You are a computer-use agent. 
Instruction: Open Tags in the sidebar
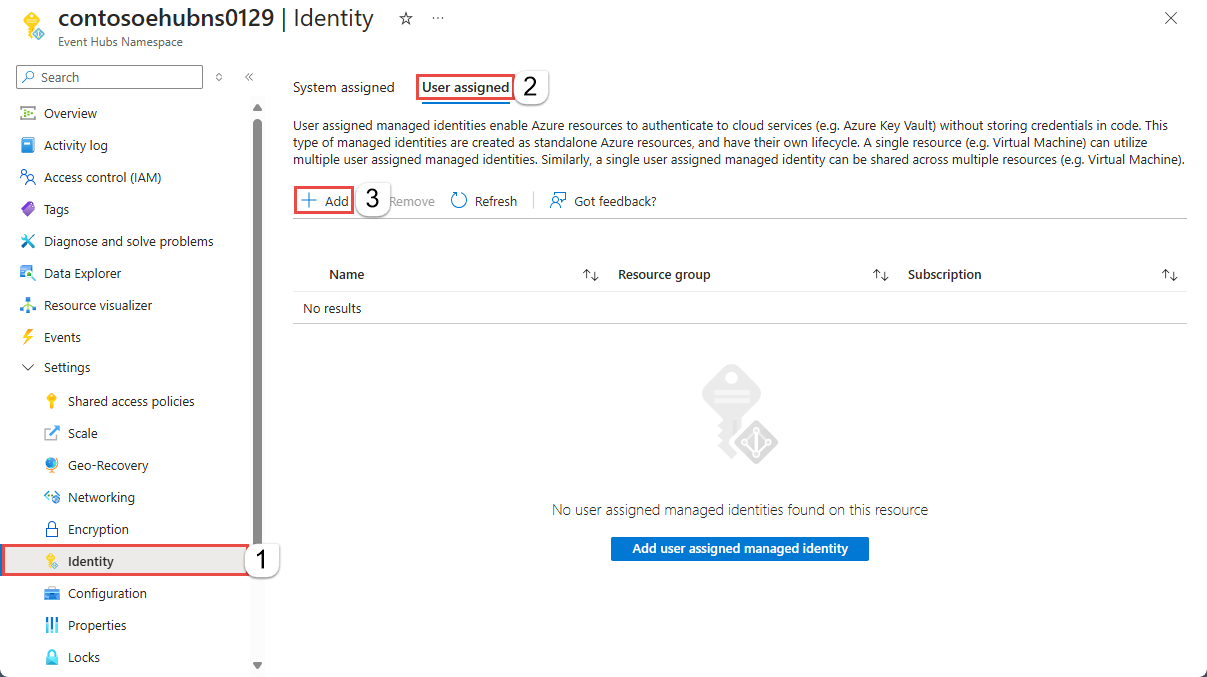(56, 209)
